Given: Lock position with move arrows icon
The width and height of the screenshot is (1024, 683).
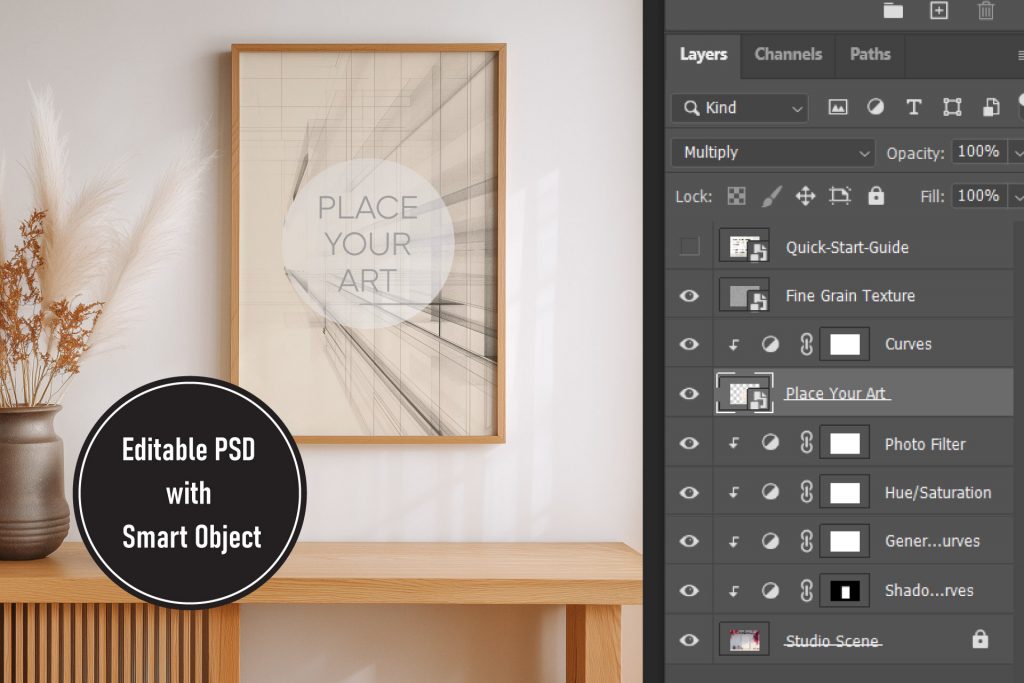Looking at the screenshot, I should point(805,196).
